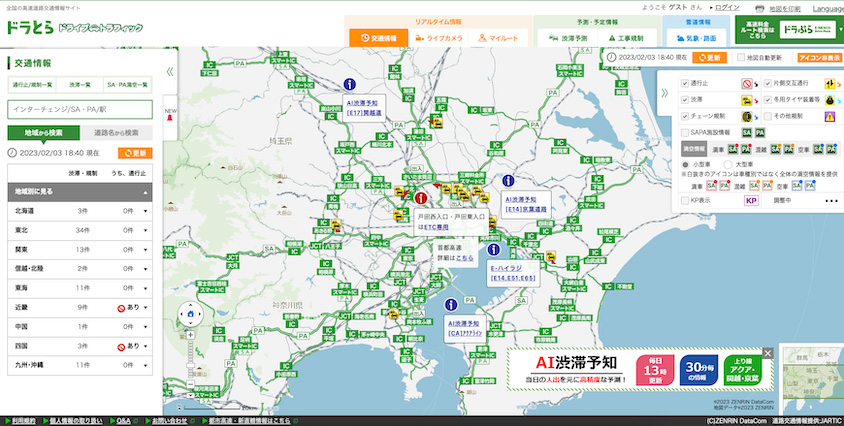Collapse the left traffic info panel
Image resolution: width=844 pixels, height=426 pixels.
coord(170,71)
